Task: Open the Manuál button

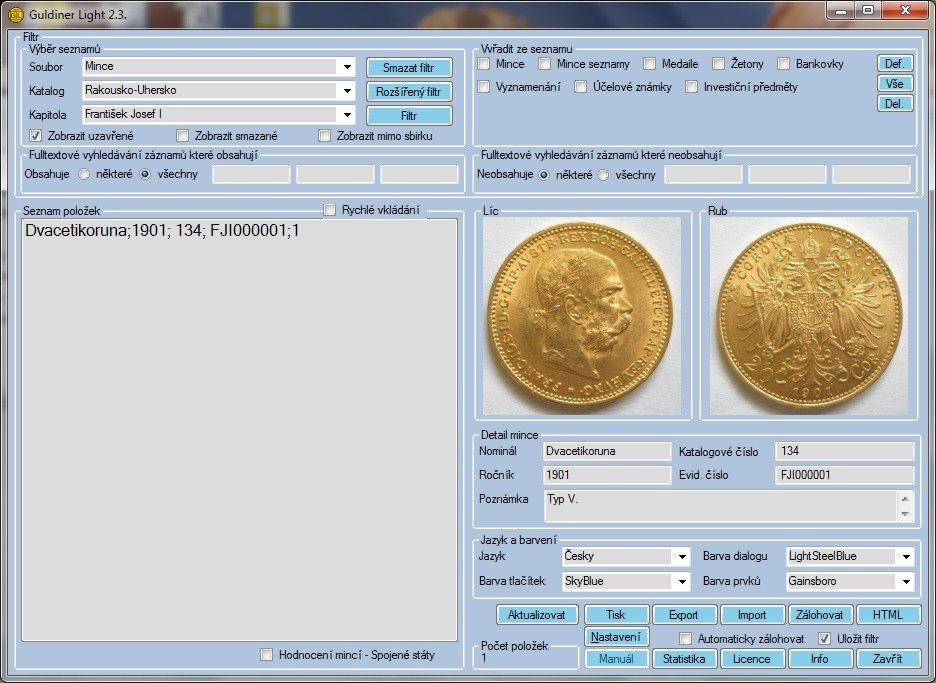Action: (x=616, y=659)
